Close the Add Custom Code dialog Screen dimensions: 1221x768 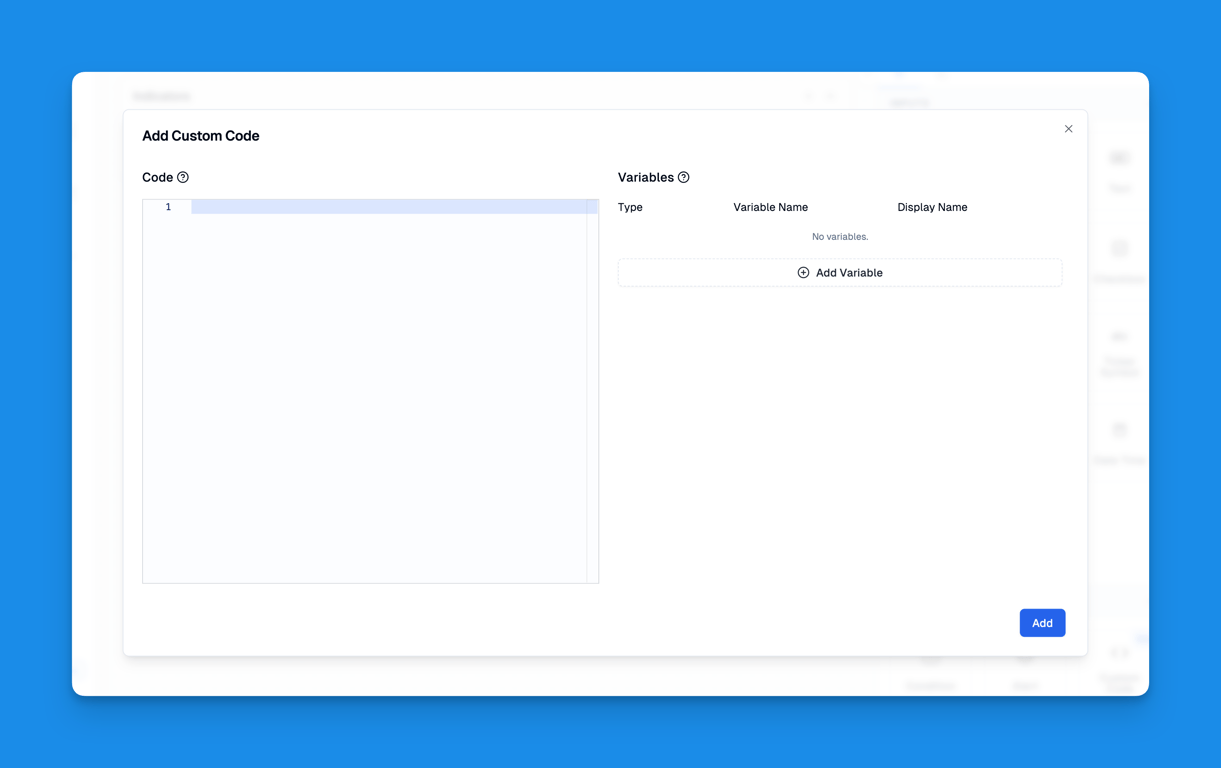1068,129
